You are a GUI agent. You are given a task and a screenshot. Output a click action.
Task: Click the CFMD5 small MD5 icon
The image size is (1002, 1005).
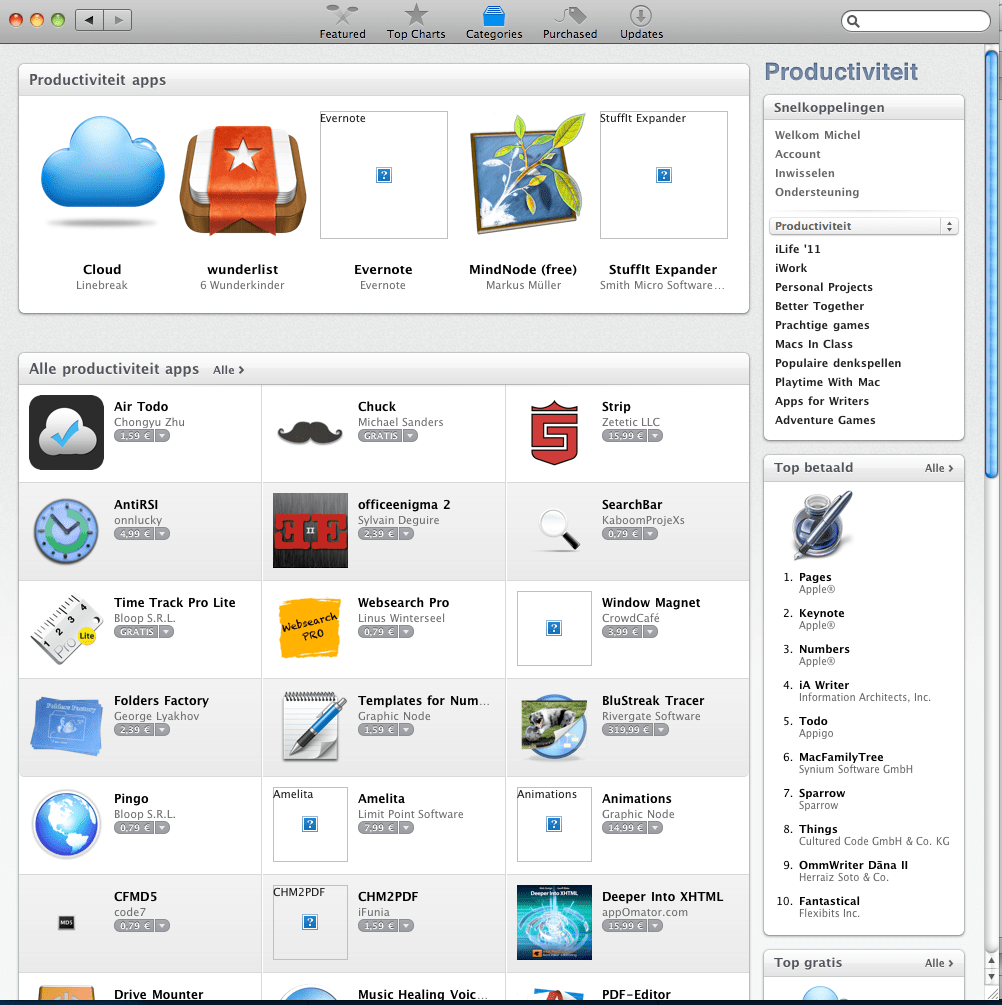66,922
